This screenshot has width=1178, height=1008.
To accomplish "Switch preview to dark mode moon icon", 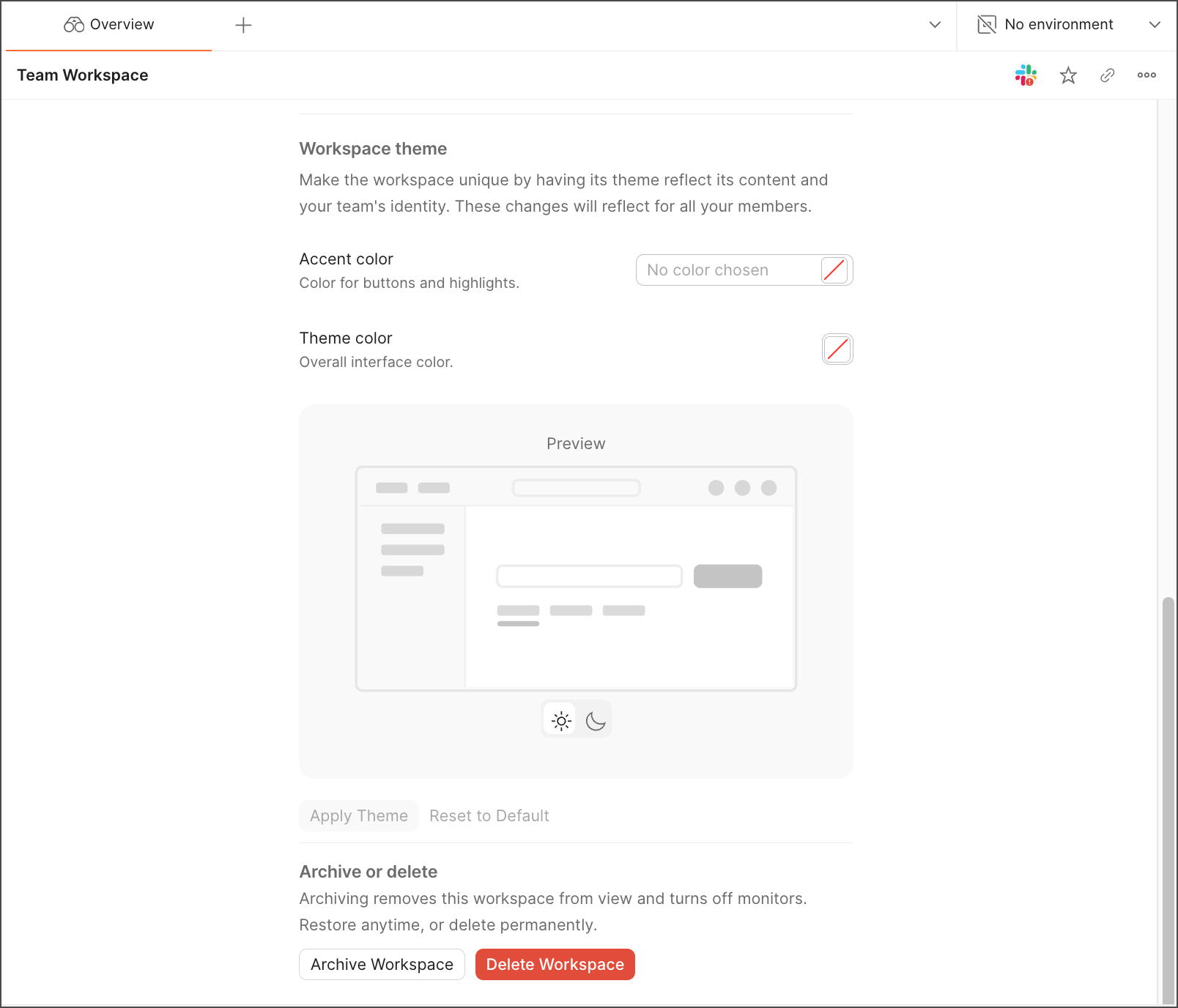I will 596,721.
